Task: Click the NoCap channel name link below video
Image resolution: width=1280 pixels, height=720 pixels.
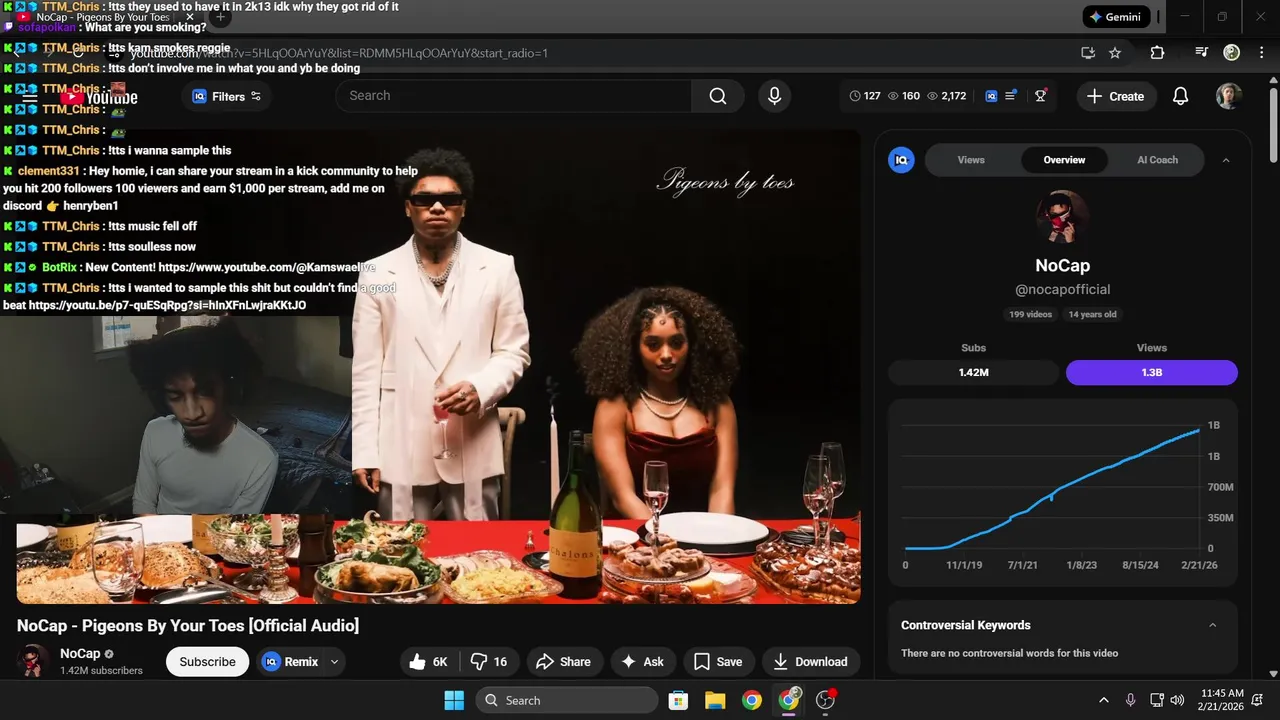Action: [x=80, y=653]
